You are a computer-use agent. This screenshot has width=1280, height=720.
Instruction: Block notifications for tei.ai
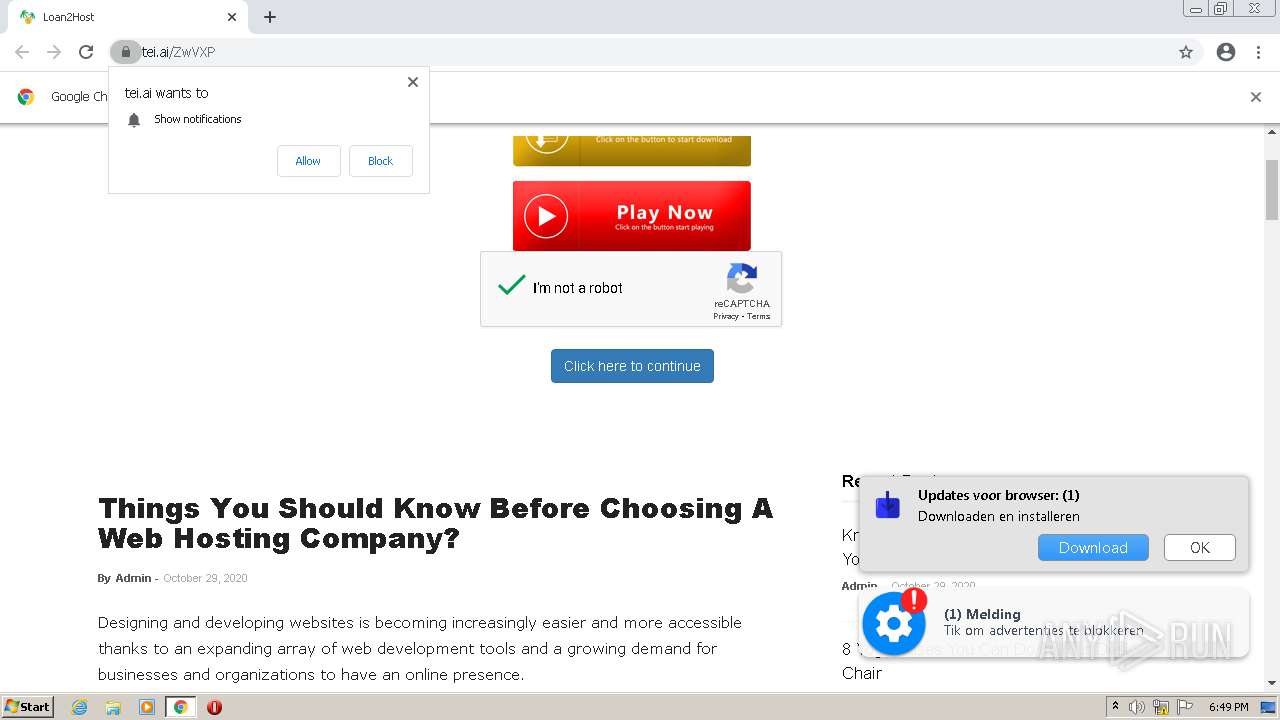click(381, 161)
